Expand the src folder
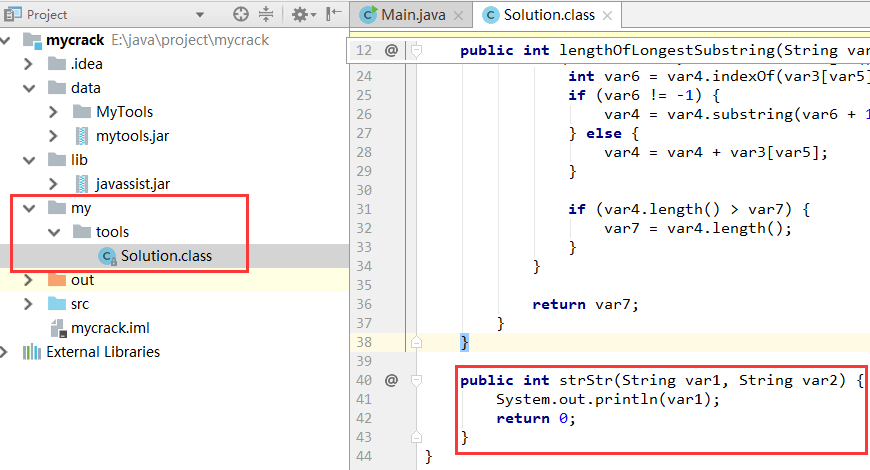The height and width of the screenshot is (470, 870). tap(29, 304)
